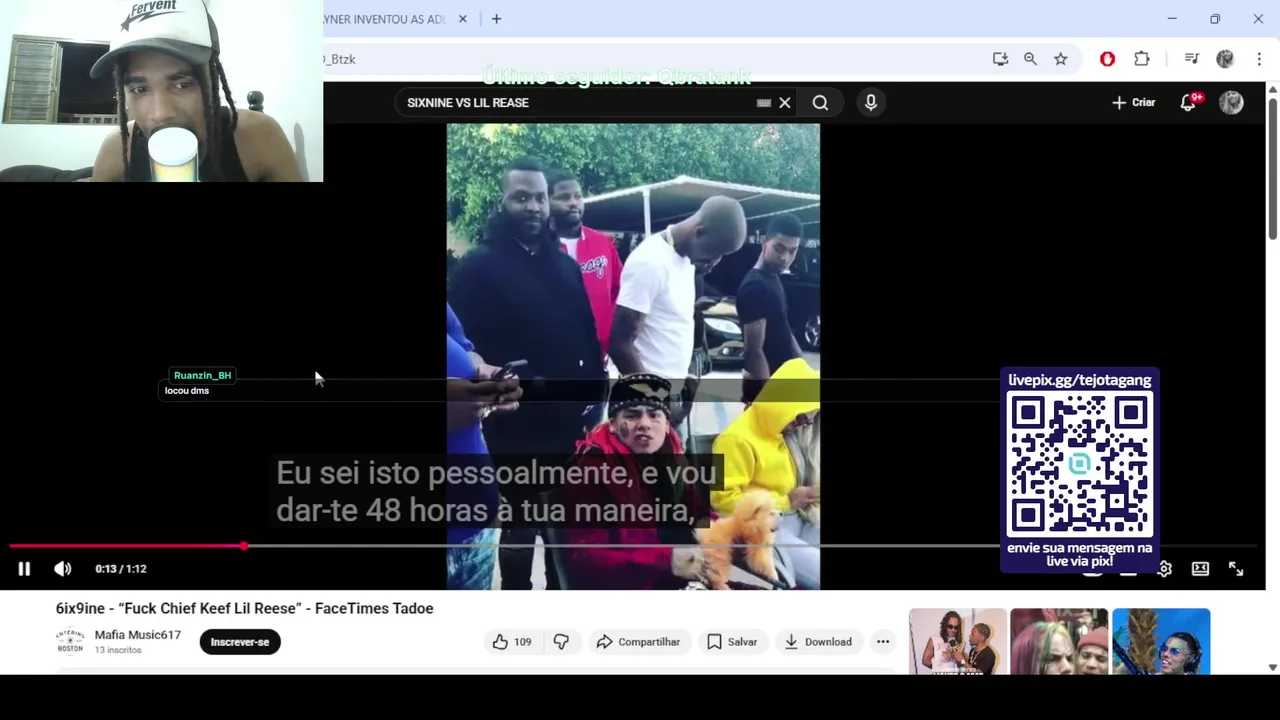Viewport: 1280px width, 720px height.
Task: Click the progress bar scrubber handle
Action: point(244,546)
